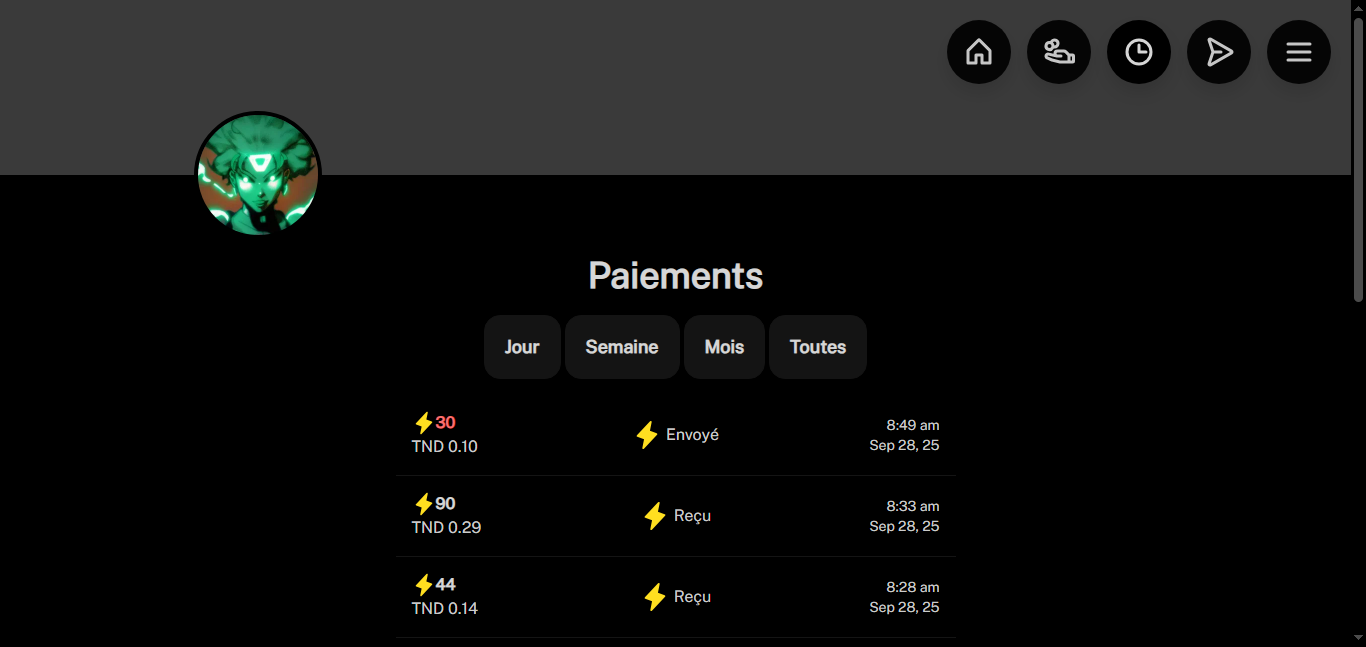Open the Reçu TND 0.14 payment

pyautogui.click(x=676, y=597)
